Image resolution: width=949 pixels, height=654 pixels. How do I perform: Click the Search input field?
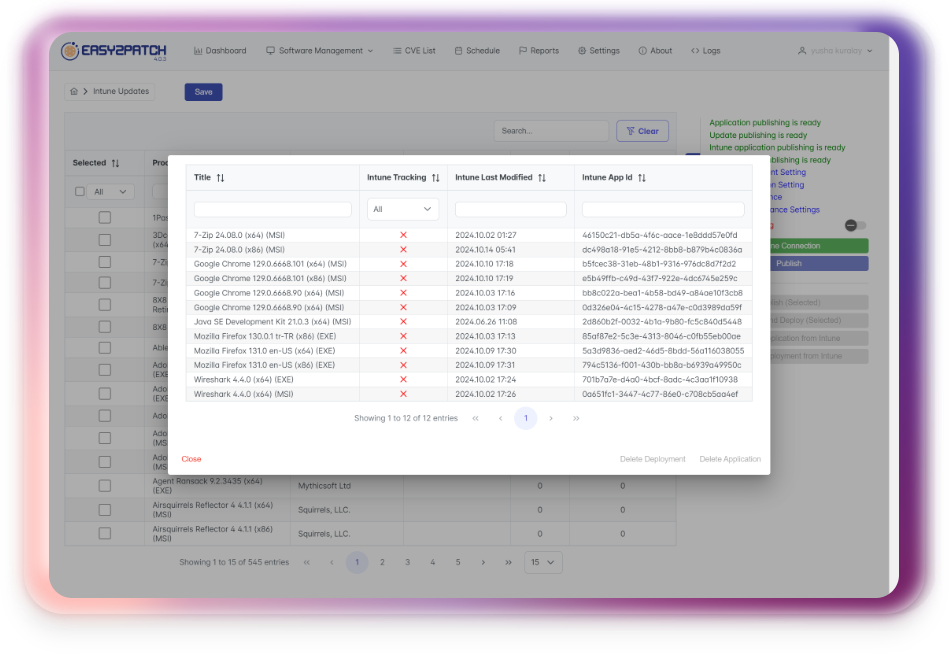coord(550,130)
